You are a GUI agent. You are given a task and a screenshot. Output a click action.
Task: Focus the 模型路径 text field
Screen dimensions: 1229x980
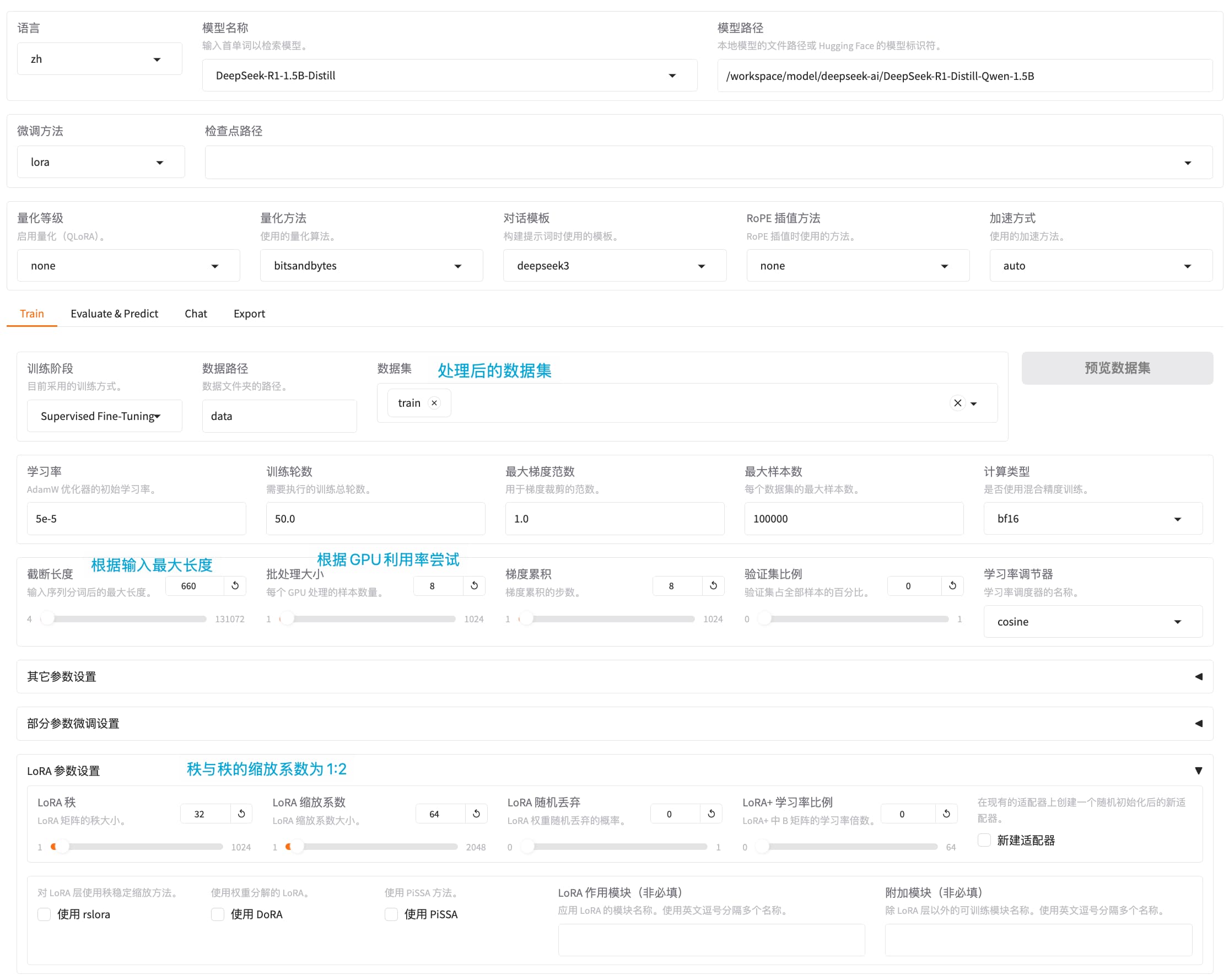click(964, 76)
